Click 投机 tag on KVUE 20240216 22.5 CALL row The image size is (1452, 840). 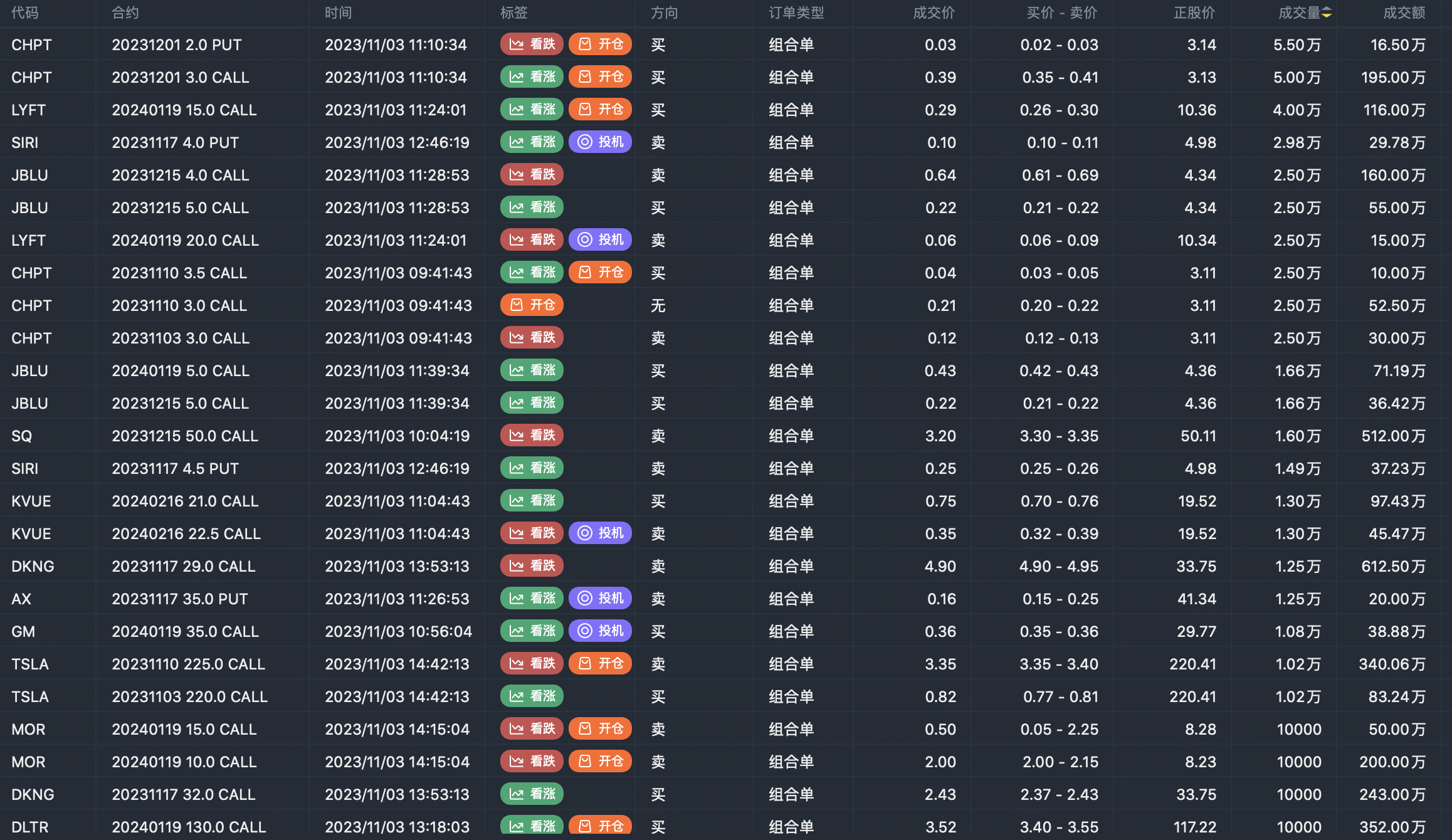[x=600, y=533]
